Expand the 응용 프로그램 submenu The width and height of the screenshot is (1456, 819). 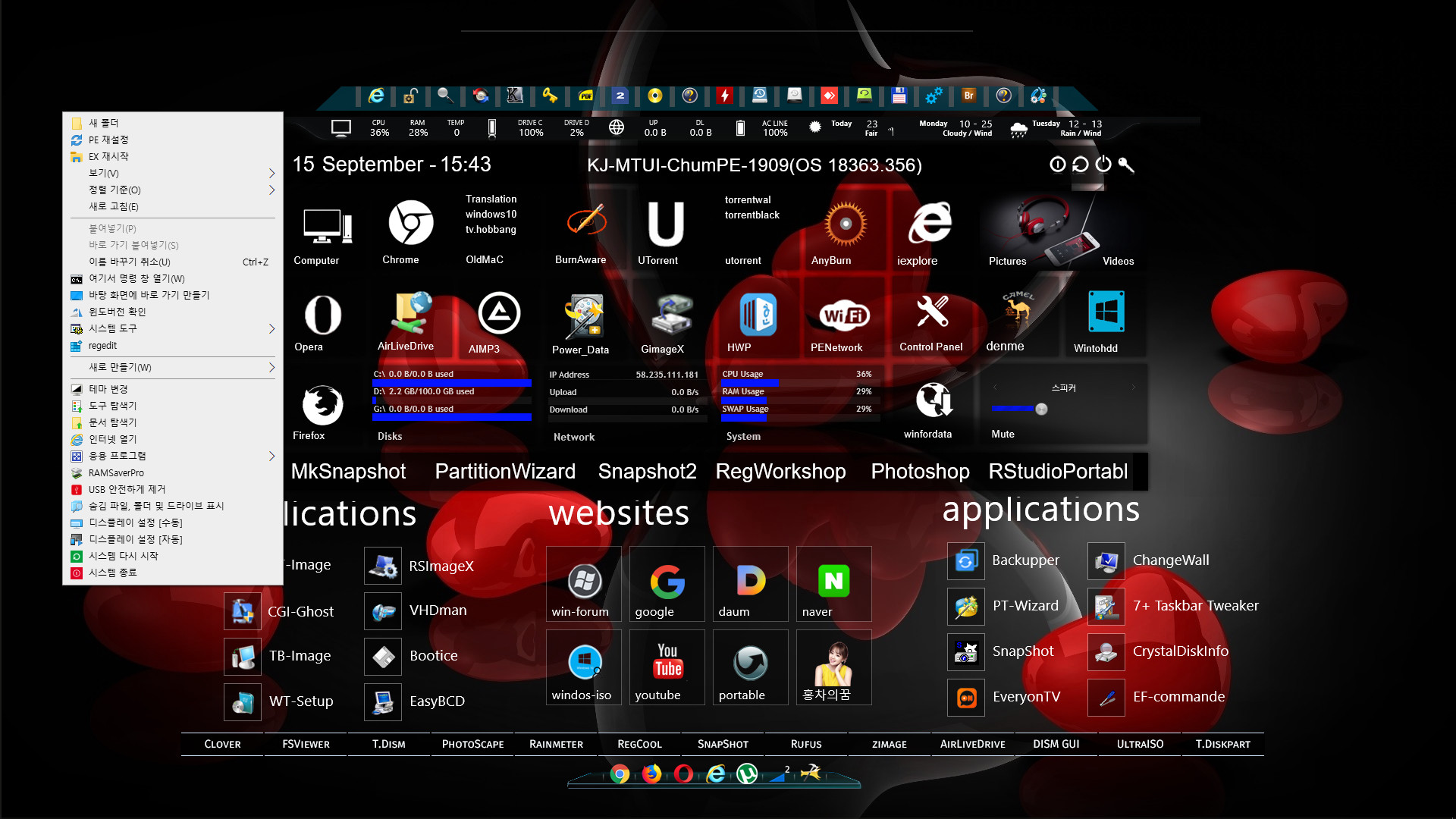click(x=173, y=456)
